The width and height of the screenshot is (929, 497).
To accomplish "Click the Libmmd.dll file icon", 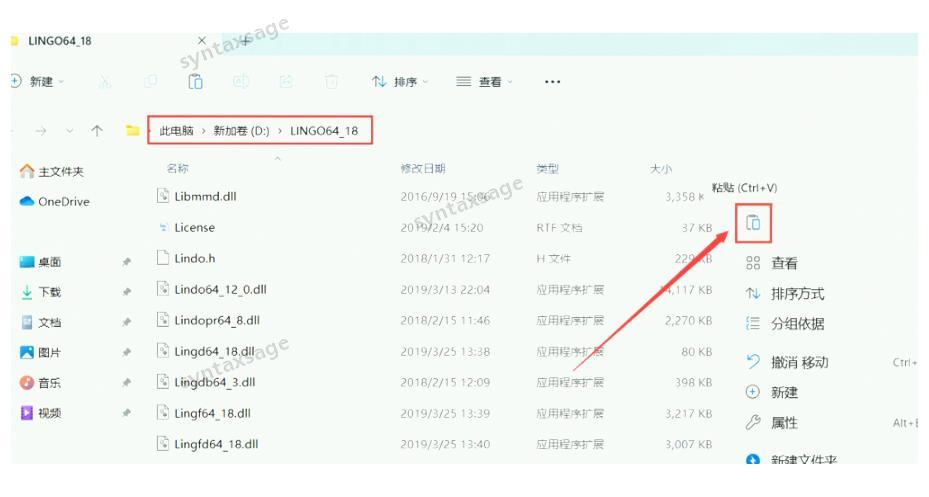I will 163,195.
